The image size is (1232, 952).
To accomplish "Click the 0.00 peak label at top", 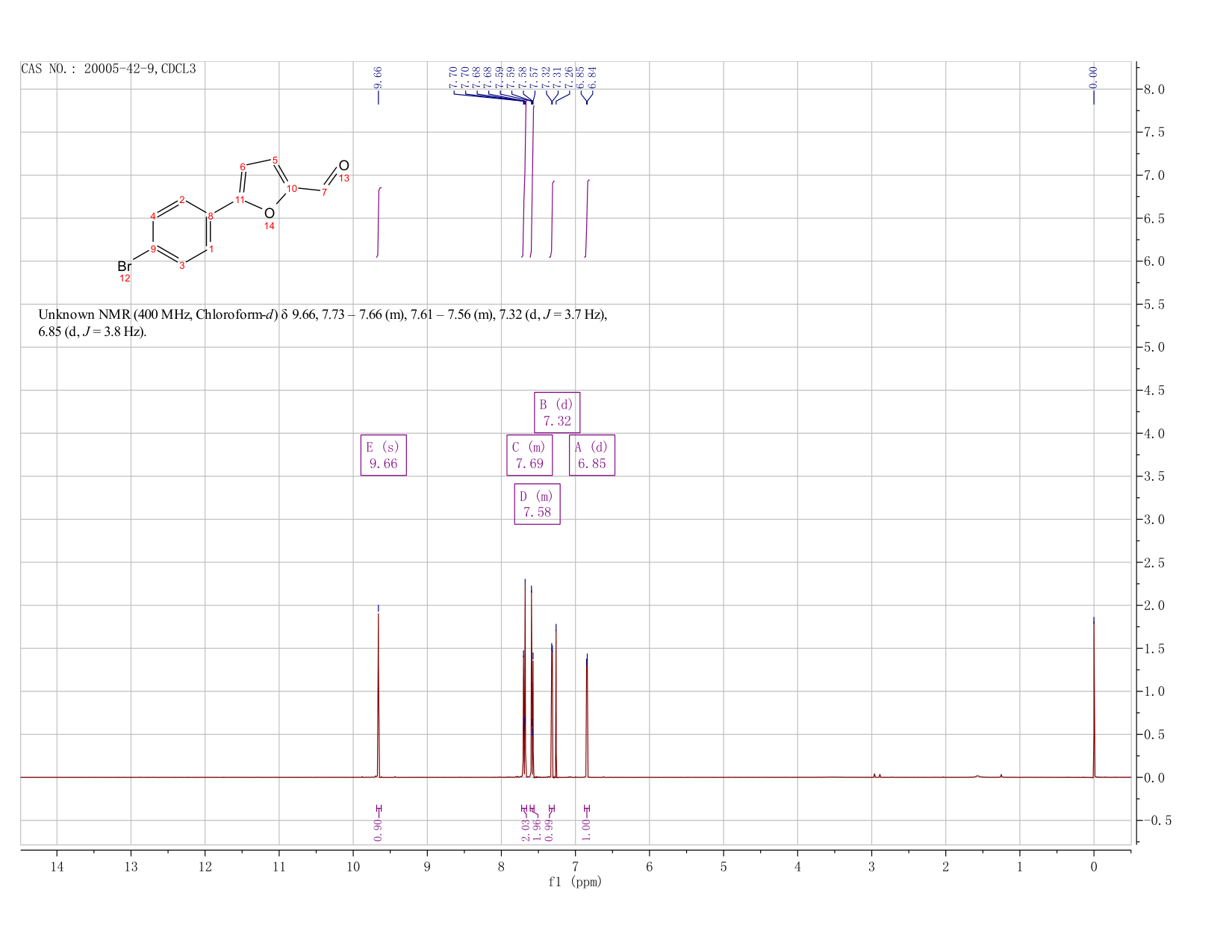I will [1093, 76].
